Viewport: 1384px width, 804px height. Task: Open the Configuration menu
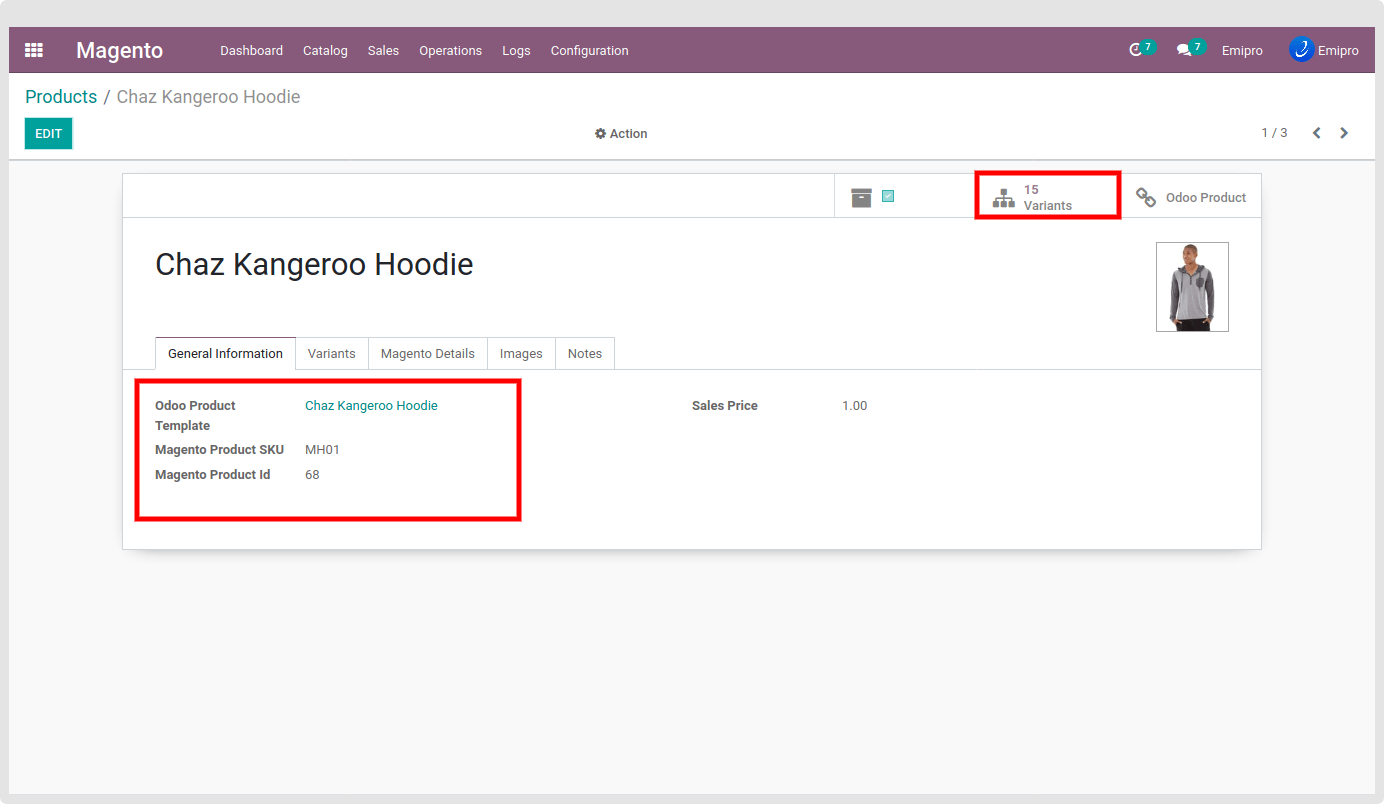[x=590, y=50]
